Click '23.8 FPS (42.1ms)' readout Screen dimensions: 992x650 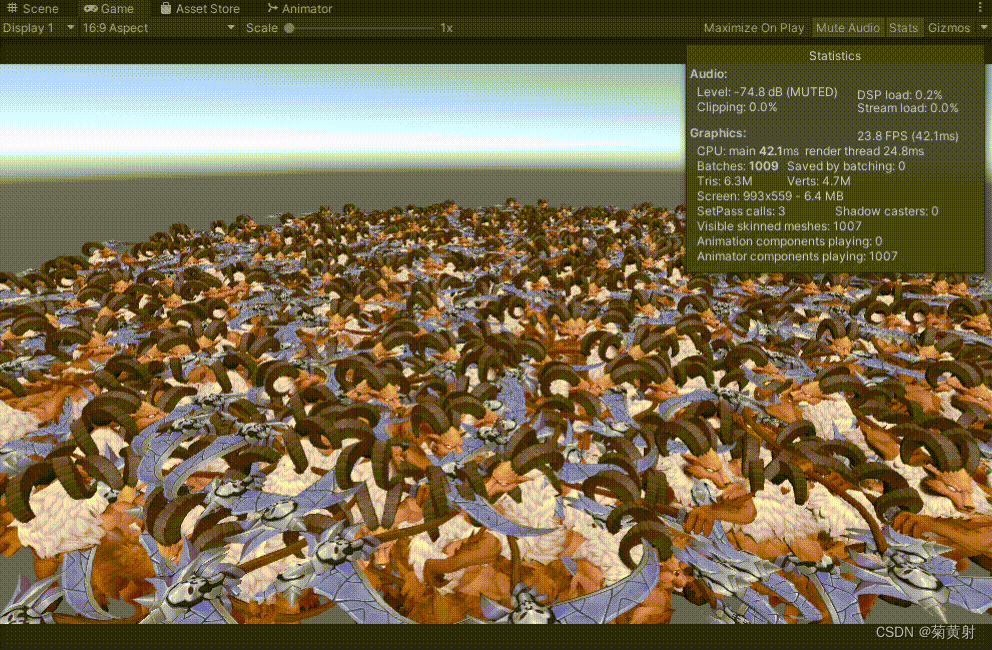click(x=908, y=136)
